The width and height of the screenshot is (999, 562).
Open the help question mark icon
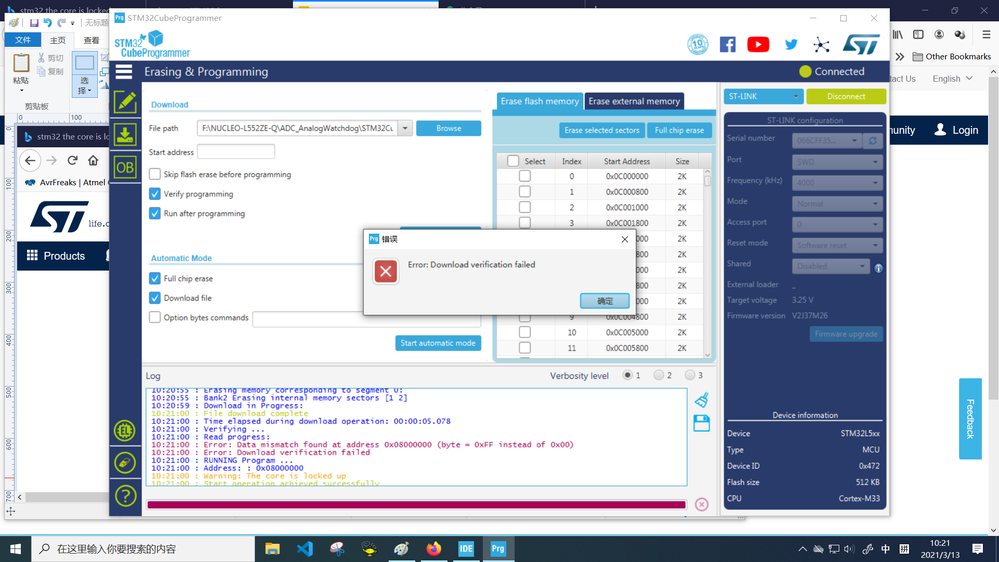125,496
